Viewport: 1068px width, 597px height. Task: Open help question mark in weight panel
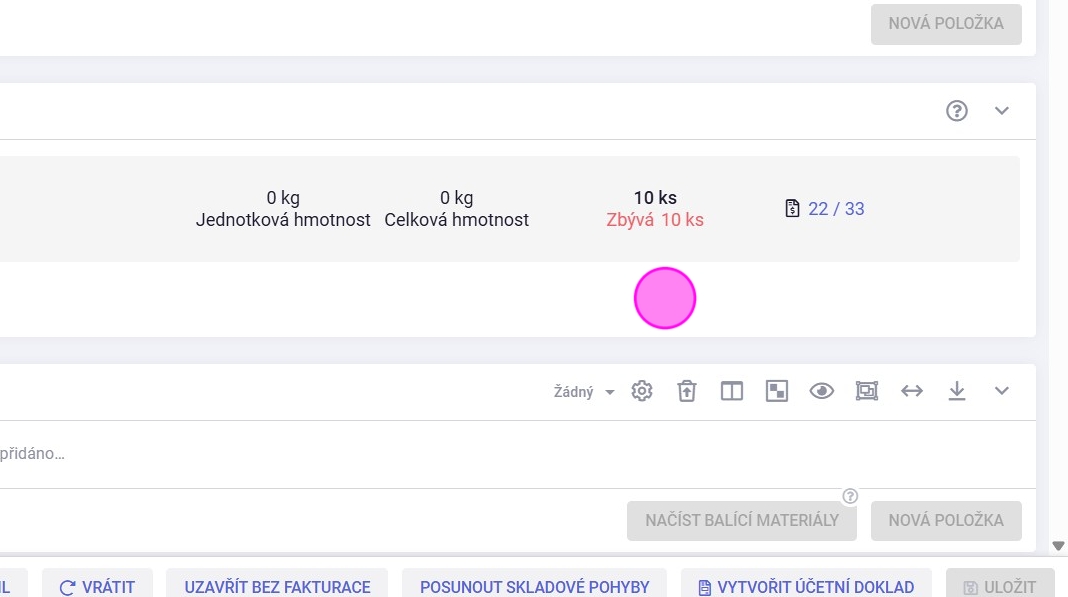(x=957, y=111)
